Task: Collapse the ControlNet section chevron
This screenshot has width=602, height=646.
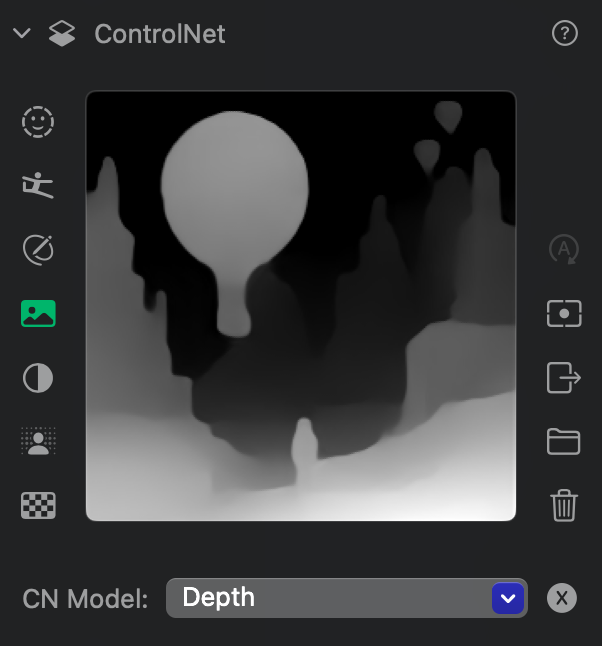Action: coord(22,33)
